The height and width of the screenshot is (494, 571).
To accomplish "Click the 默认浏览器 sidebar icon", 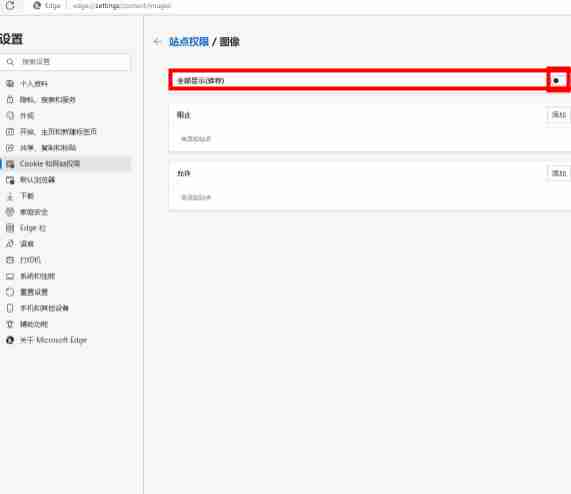I will coord(10,180).
